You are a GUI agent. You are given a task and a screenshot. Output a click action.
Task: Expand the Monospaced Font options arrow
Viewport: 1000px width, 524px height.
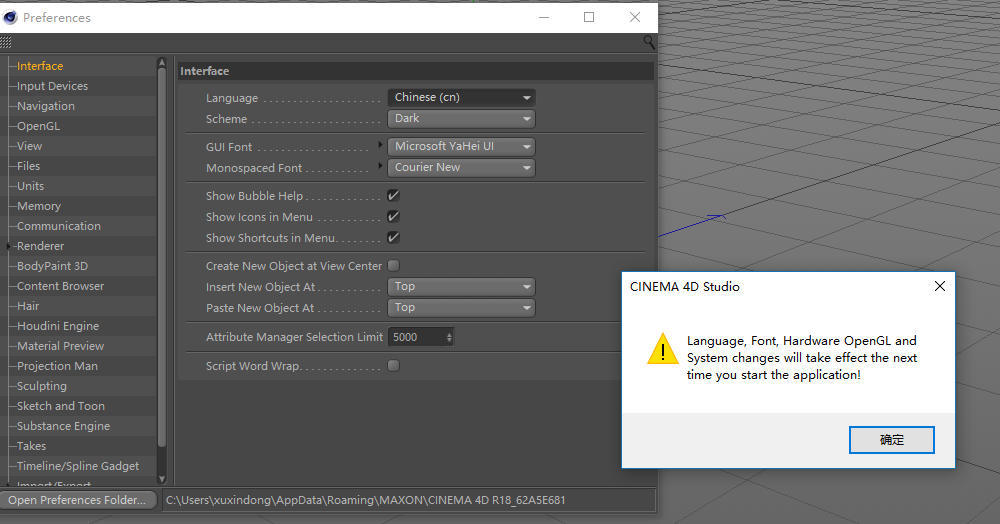pyautogui.click(x=380, y=166)
